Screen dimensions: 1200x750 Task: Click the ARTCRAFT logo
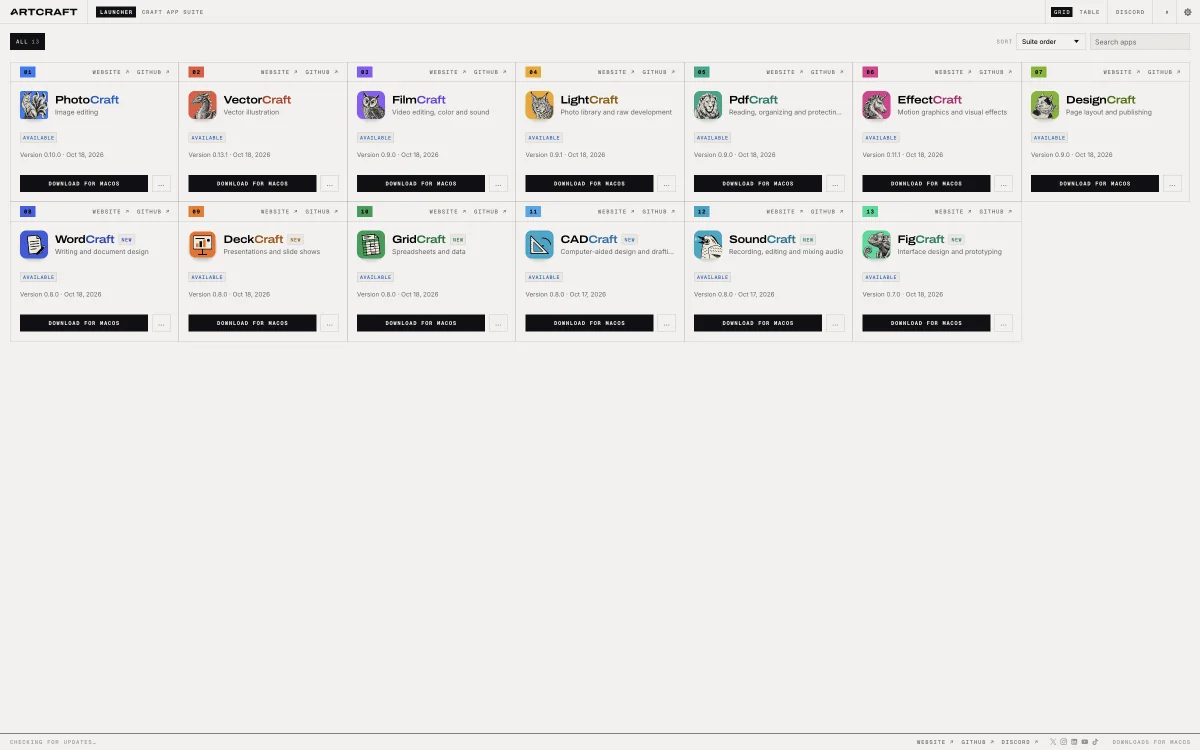click(43, 12)
